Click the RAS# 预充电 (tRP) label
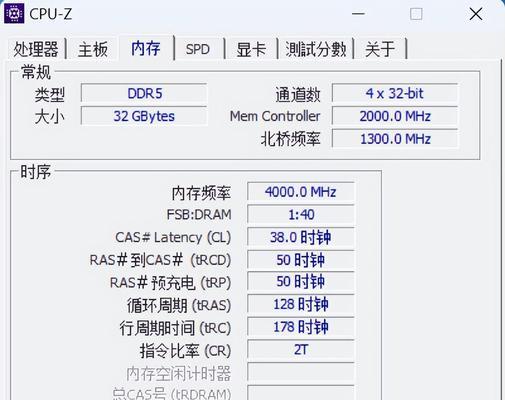This screenshot has width=505, height=400. click(170, 283)
